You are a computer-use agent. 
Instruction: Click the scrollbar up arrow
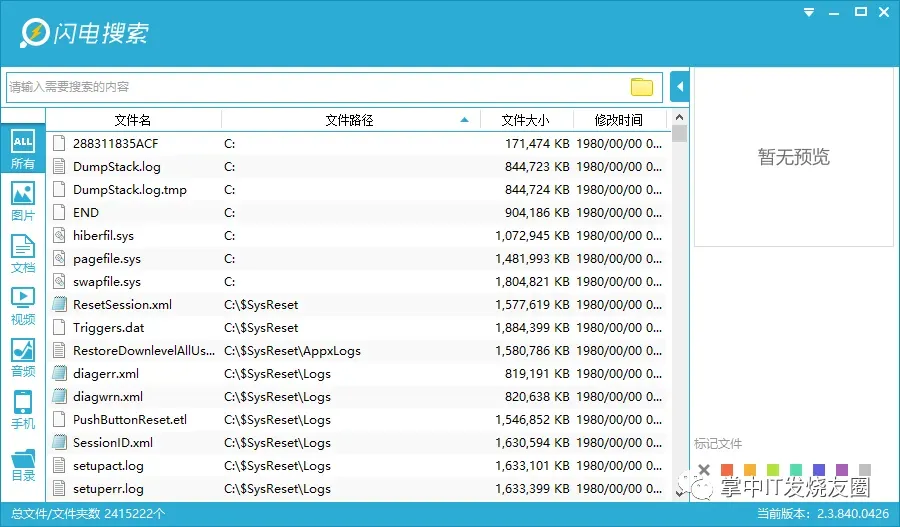click(680, 117)
